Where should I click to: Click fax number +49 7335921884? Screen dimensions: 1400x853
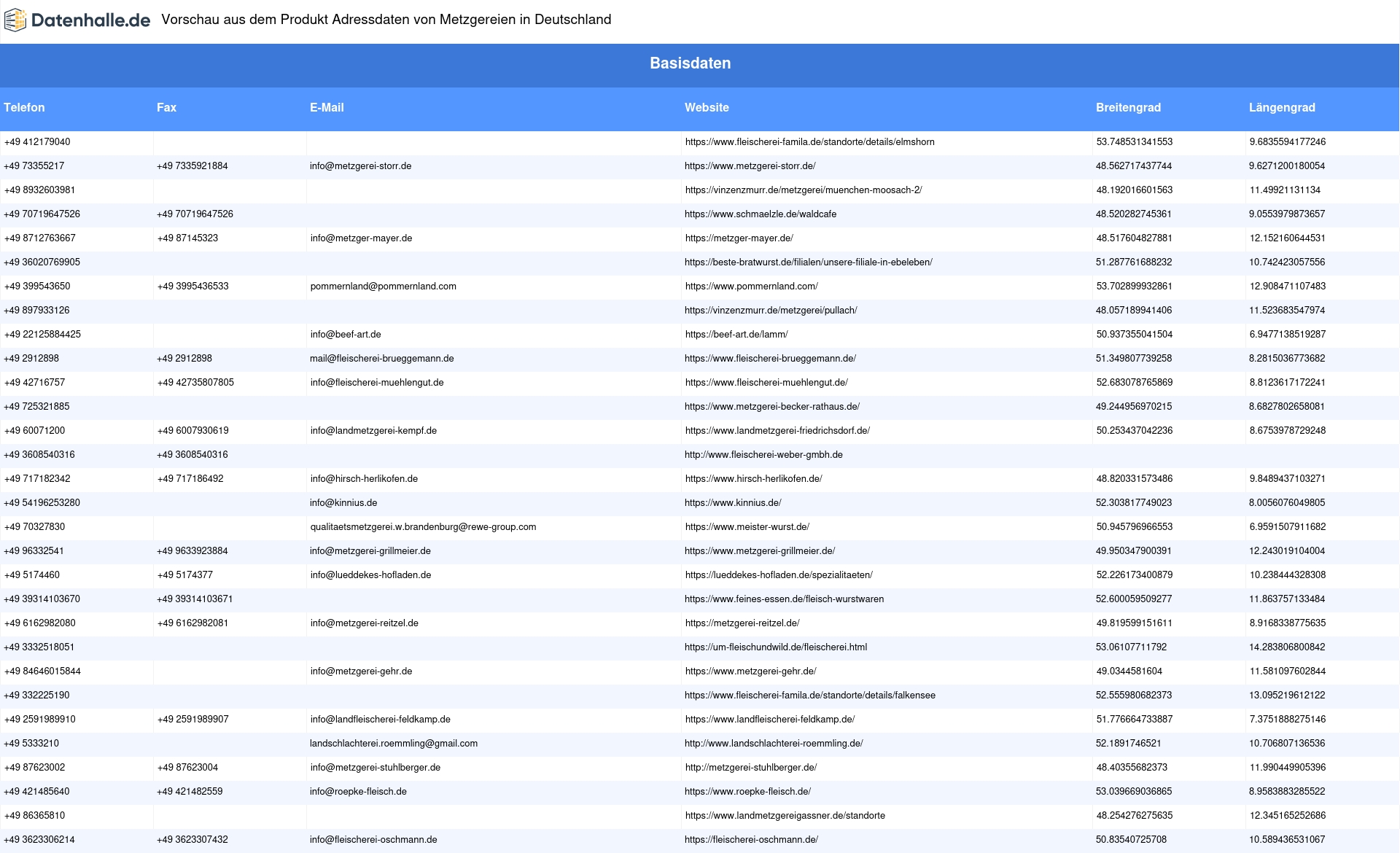192,166
